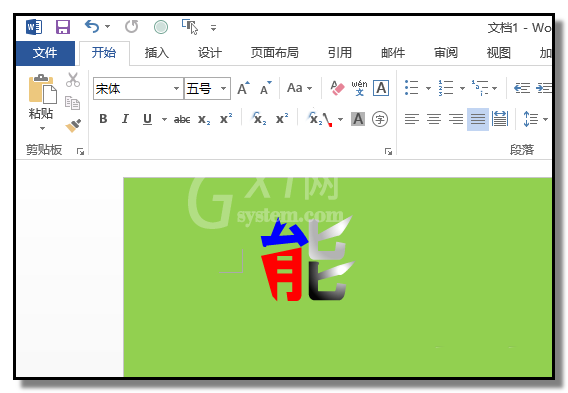Image resolution: width=568 pixels, height=393 pixels.
Task: Switch to the 邮件 tab
Action: (x=393, y=53)
